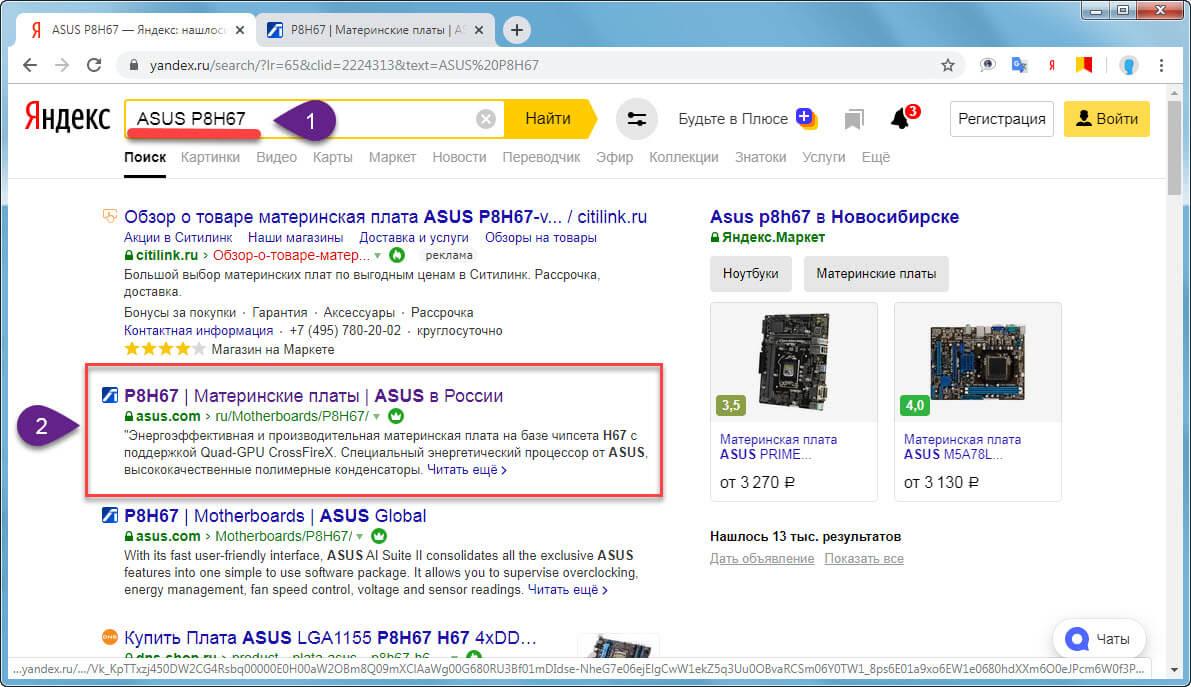Open a new browser tab
This screenshot has height=687, width=1191.
pos(517,30)
